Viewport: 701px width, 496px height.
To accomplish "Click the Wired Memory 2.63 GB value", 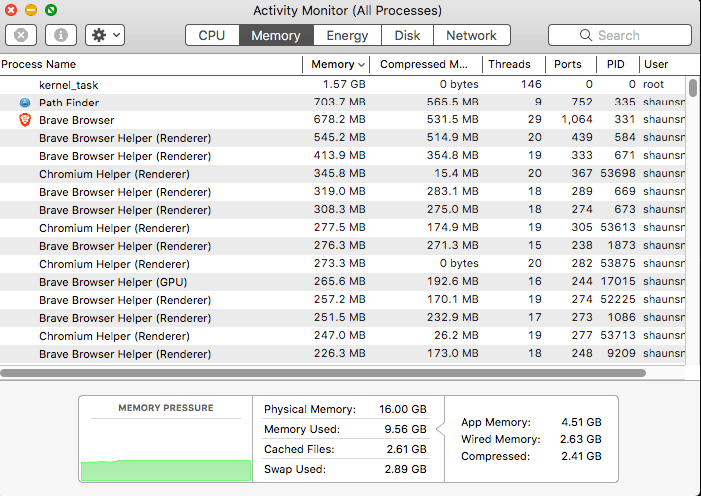I will 581,439.
